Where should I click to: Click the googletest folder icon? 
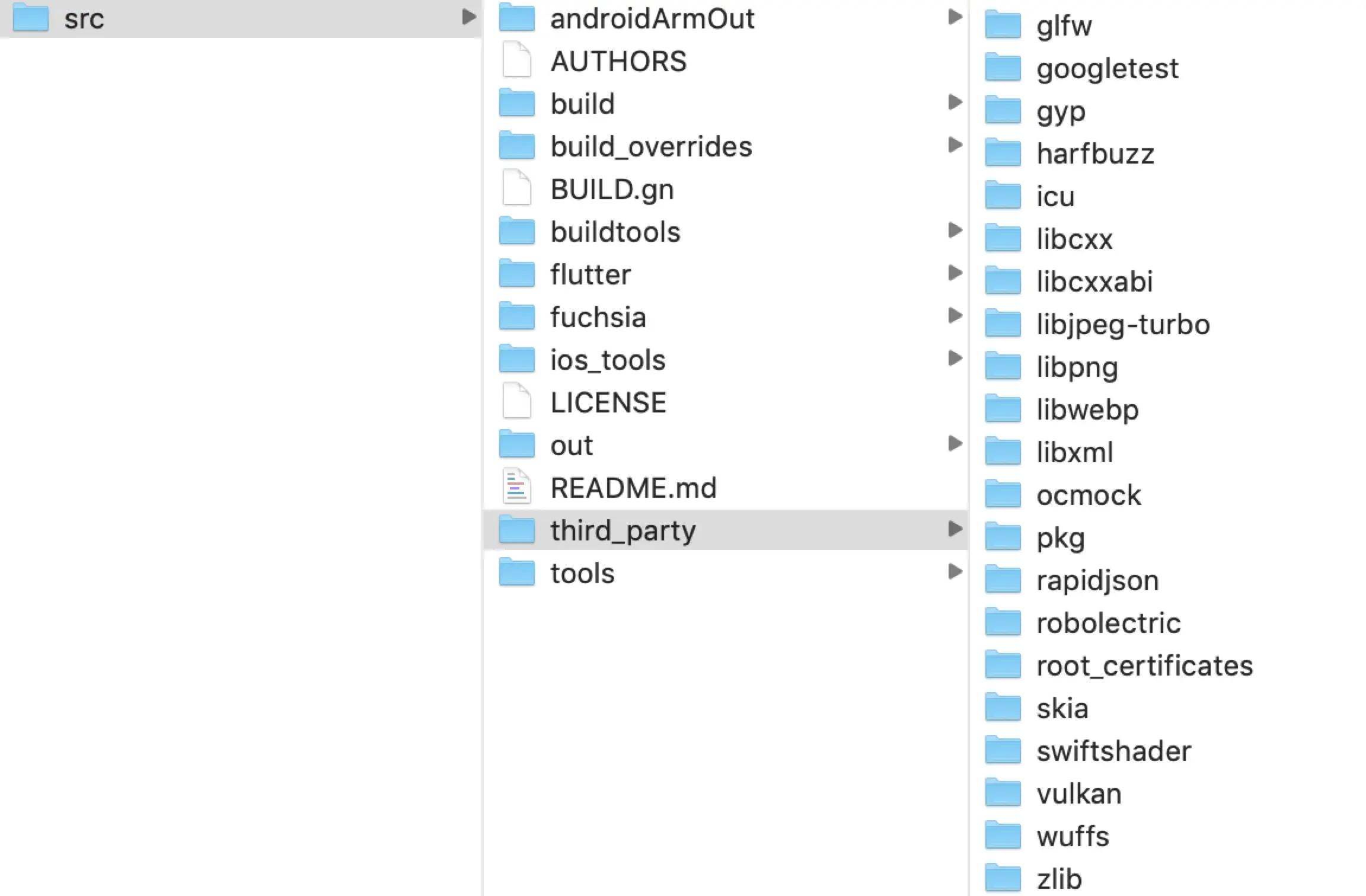click(1003, 67)
